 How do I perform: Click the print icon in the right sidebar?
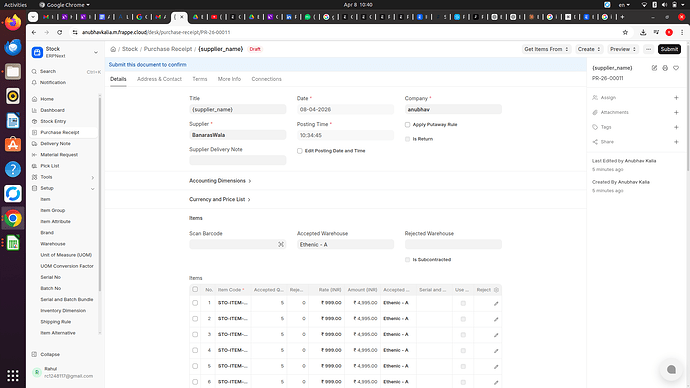[x=665, y=68]
